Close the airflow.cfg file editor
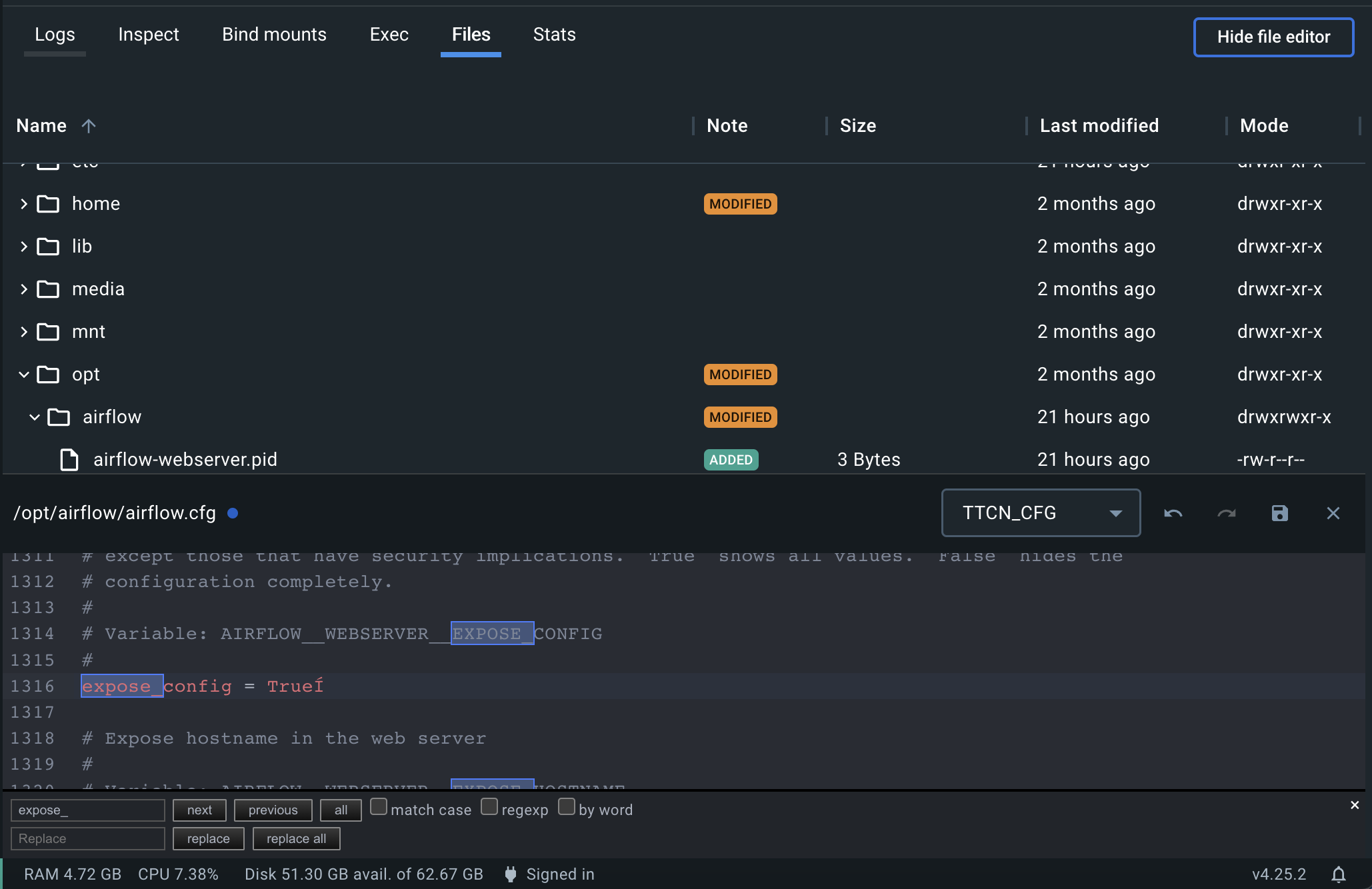Screen dimensions: 1372x889 pos(1333,513)
